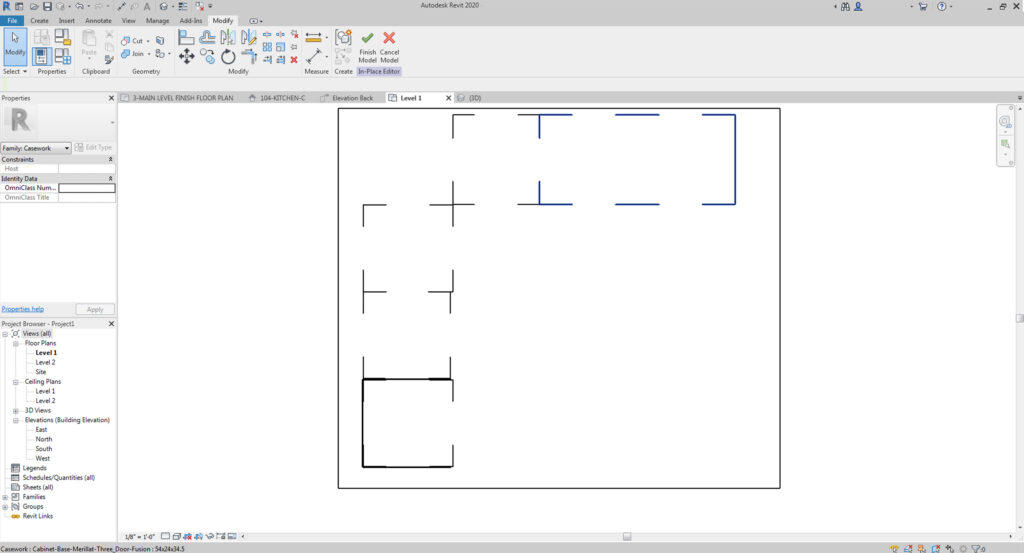Click the navigation wheel in view area
The image size is (1024, 553).
coord(1005,121)
